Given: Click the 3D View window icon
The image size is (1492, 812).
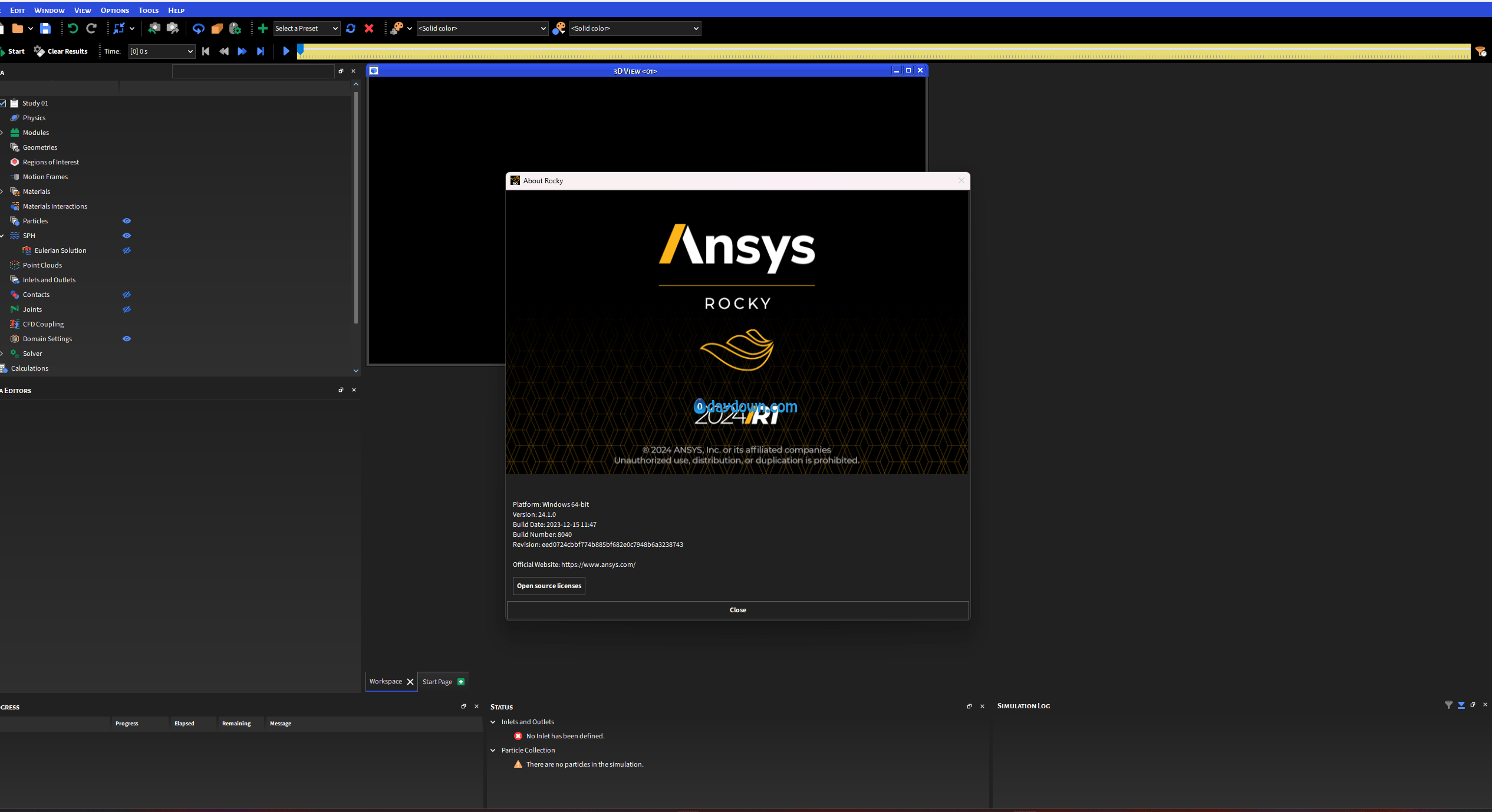Looking at the screenshot, I should click(374, 71).
